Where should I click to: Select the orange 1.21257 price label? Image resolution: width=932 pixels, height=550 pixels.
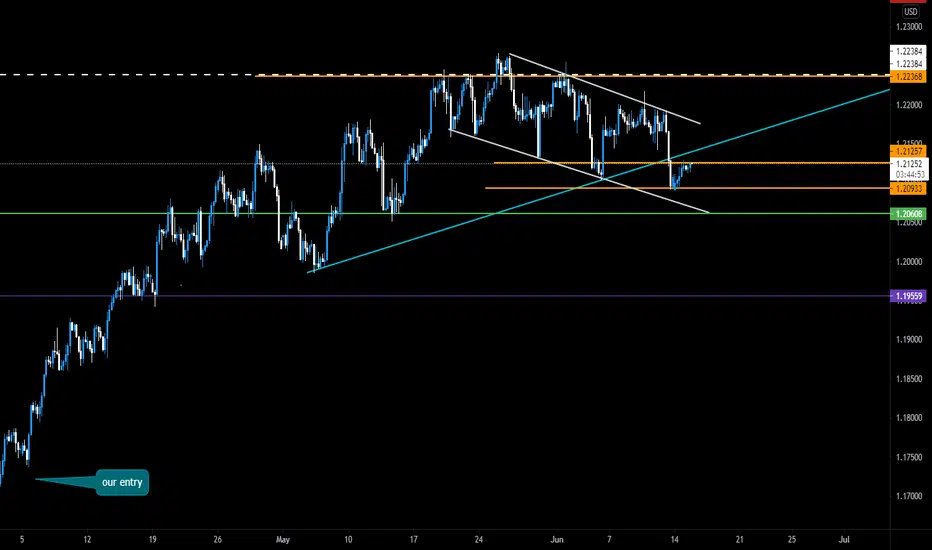tap(908, 151)
